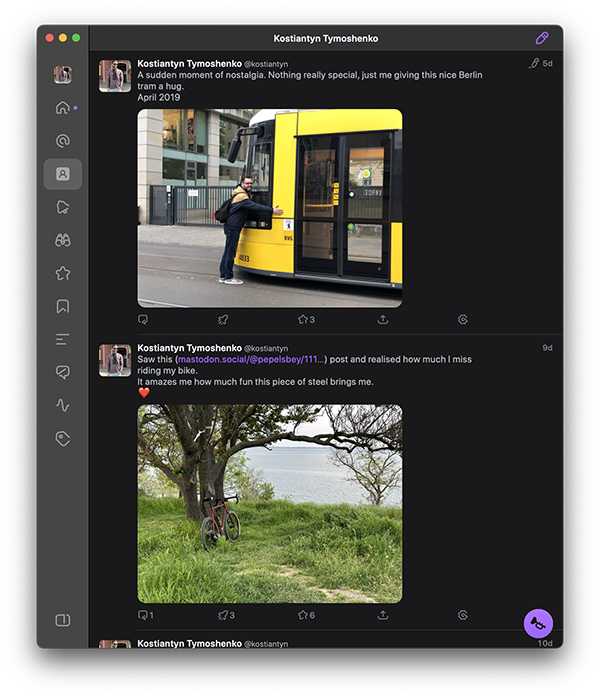This screenshot has width=600, height=697.
Task: Click the author name on the bike post
Action: pos(189,348)
